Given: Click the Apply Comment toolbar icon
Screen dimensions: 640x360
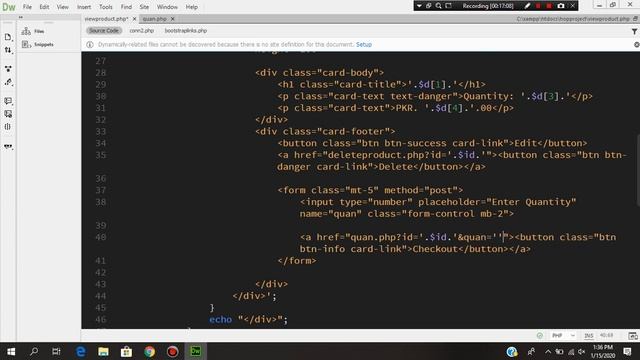Looking at the screenshot, I should (8, 101).
